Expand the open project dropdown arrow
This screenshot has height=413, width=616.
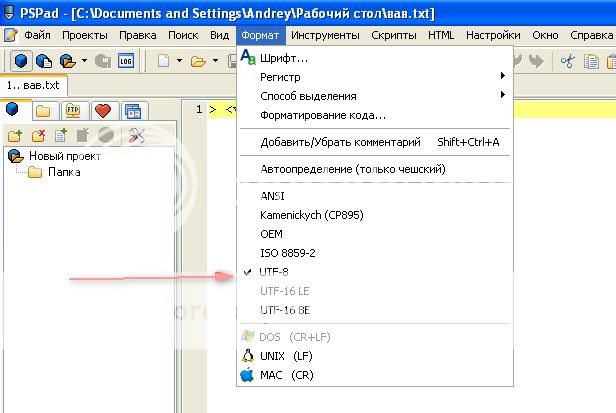click(84, 61)
